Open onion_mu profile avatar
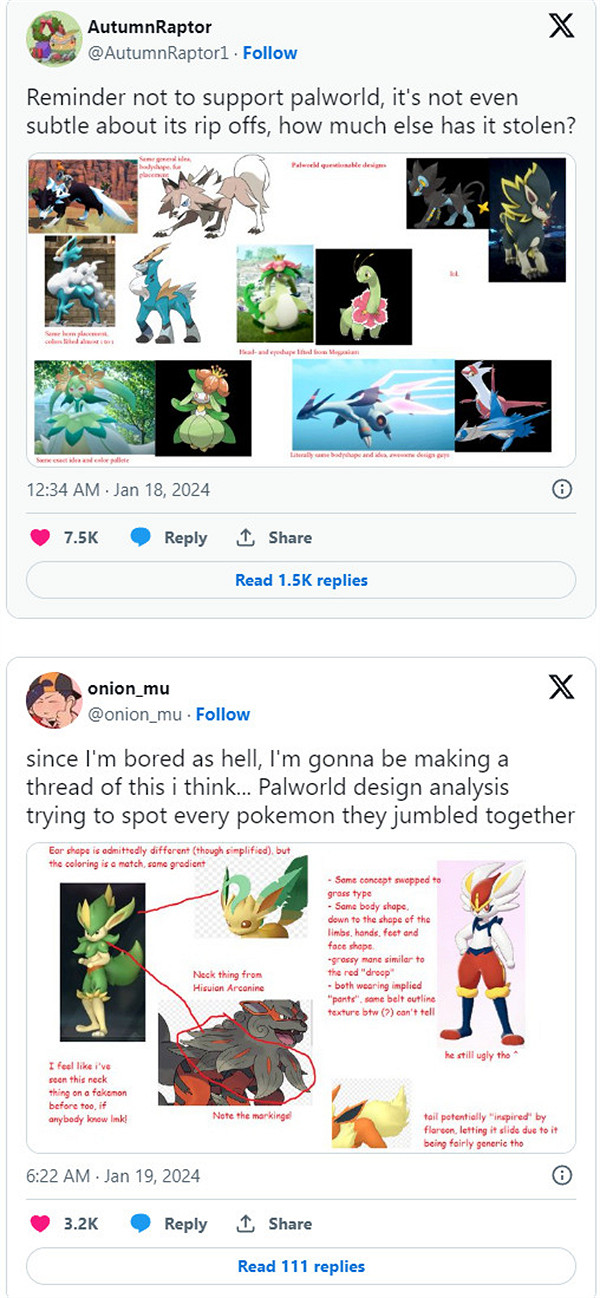600x1298 pixels. [52, 700]
